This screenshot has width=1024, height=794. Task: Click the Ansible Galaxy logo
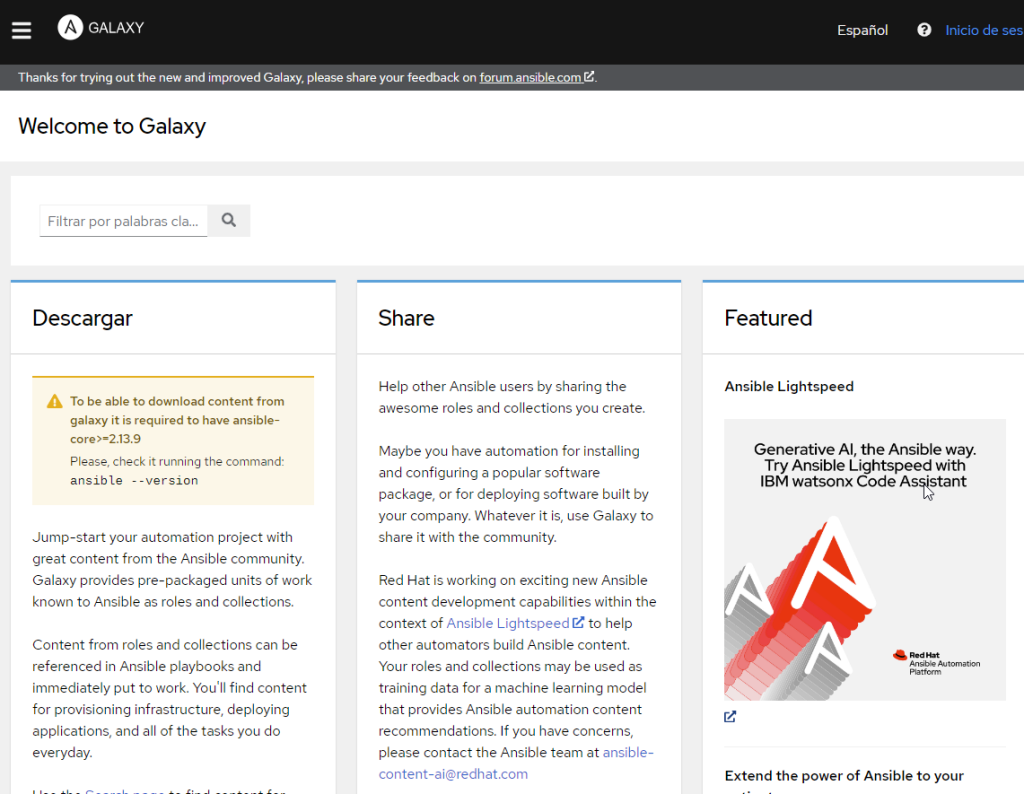(68, 28)
